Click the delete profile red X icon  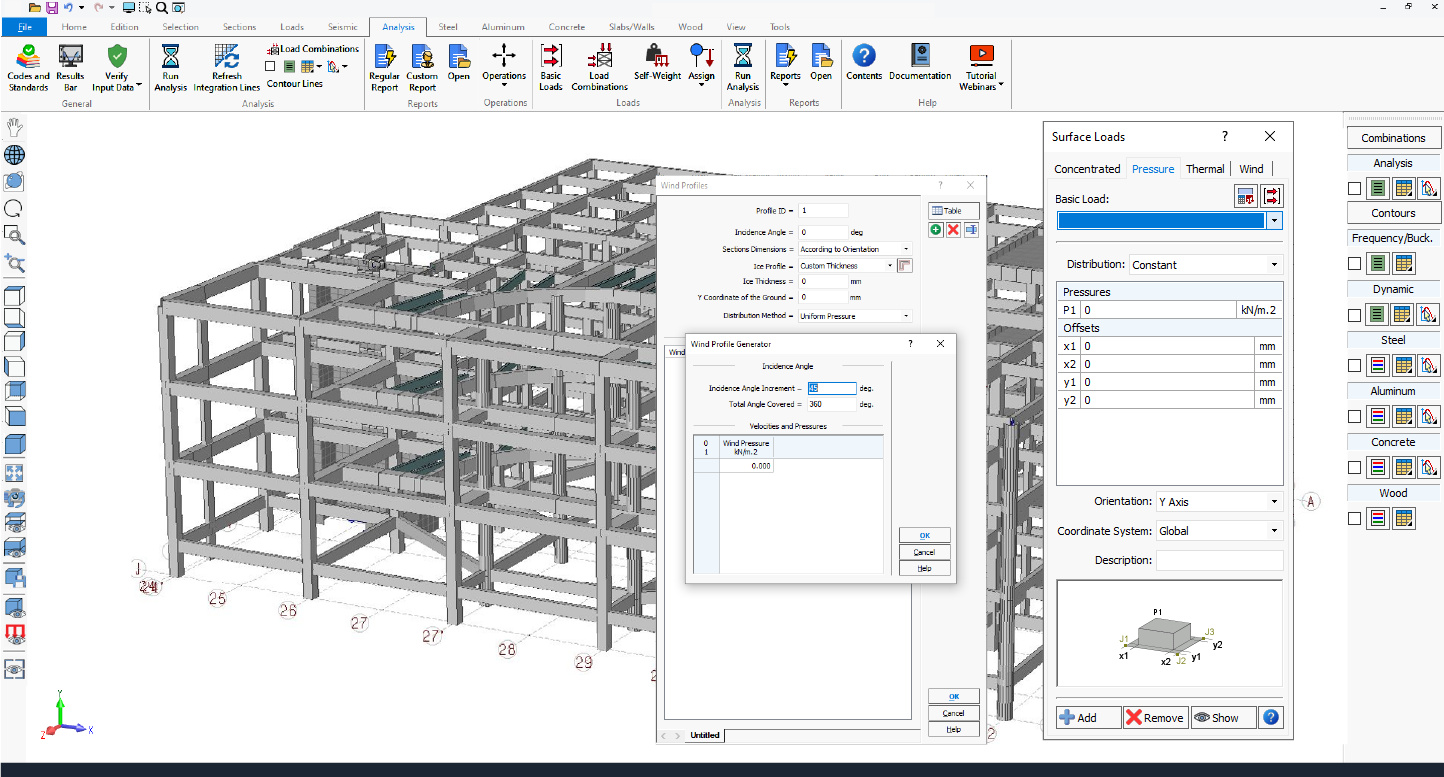coord(953,230)
